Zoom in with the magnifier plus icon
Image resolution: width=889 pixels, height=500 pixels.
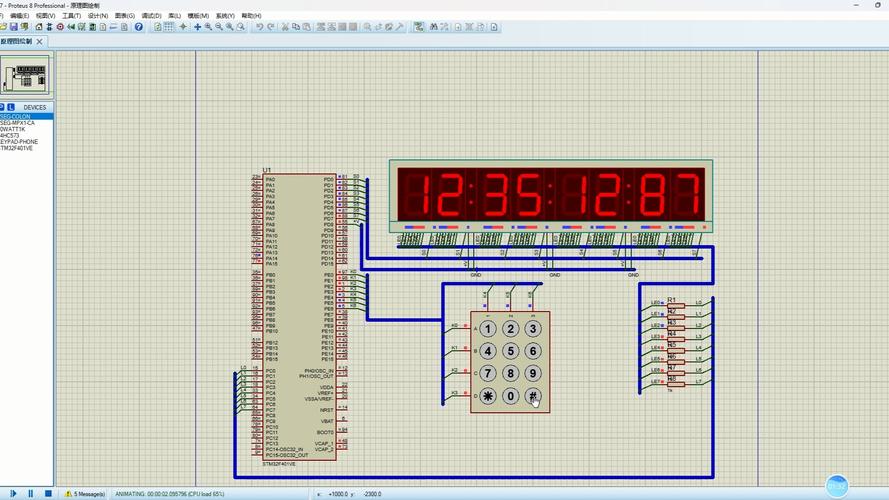point(208,27)
